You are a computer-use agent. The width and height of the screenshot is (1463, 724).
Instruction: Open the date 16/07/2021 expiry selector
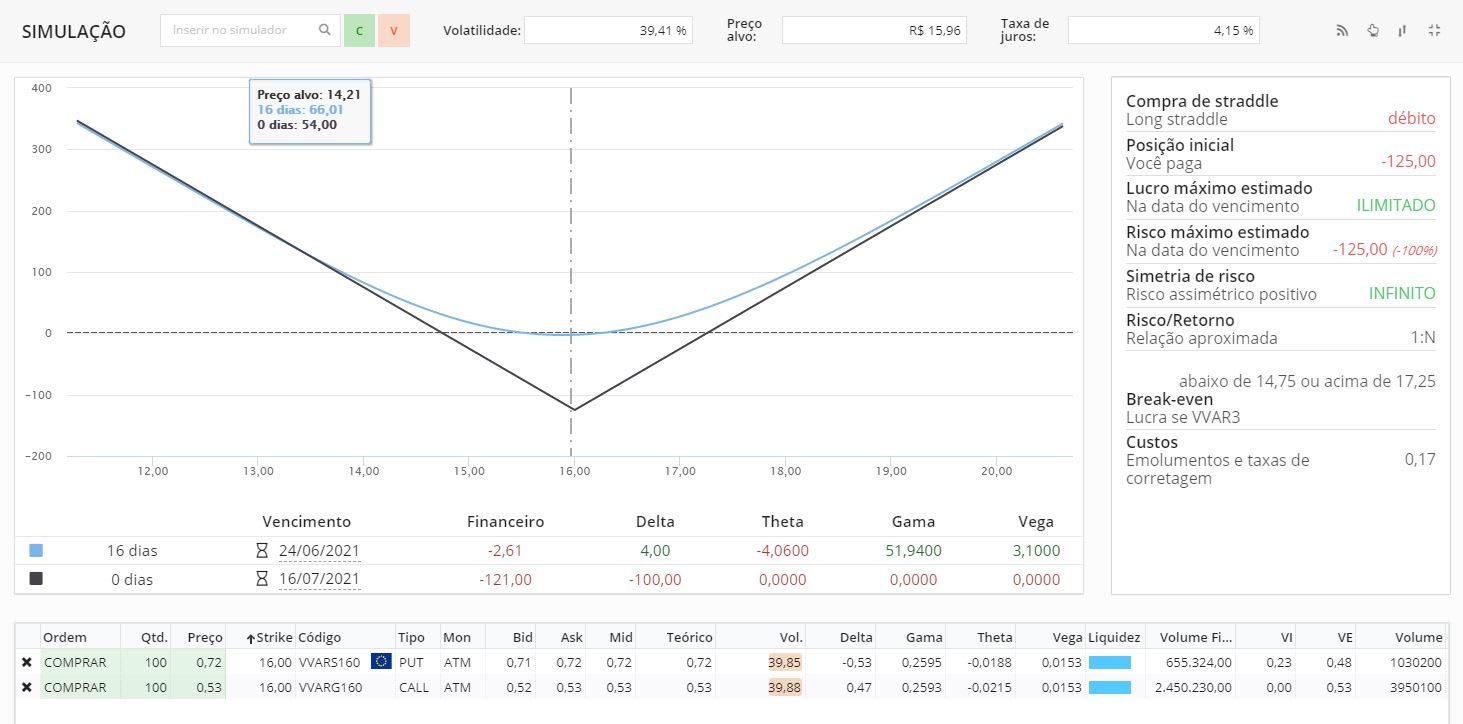[319, 579]
